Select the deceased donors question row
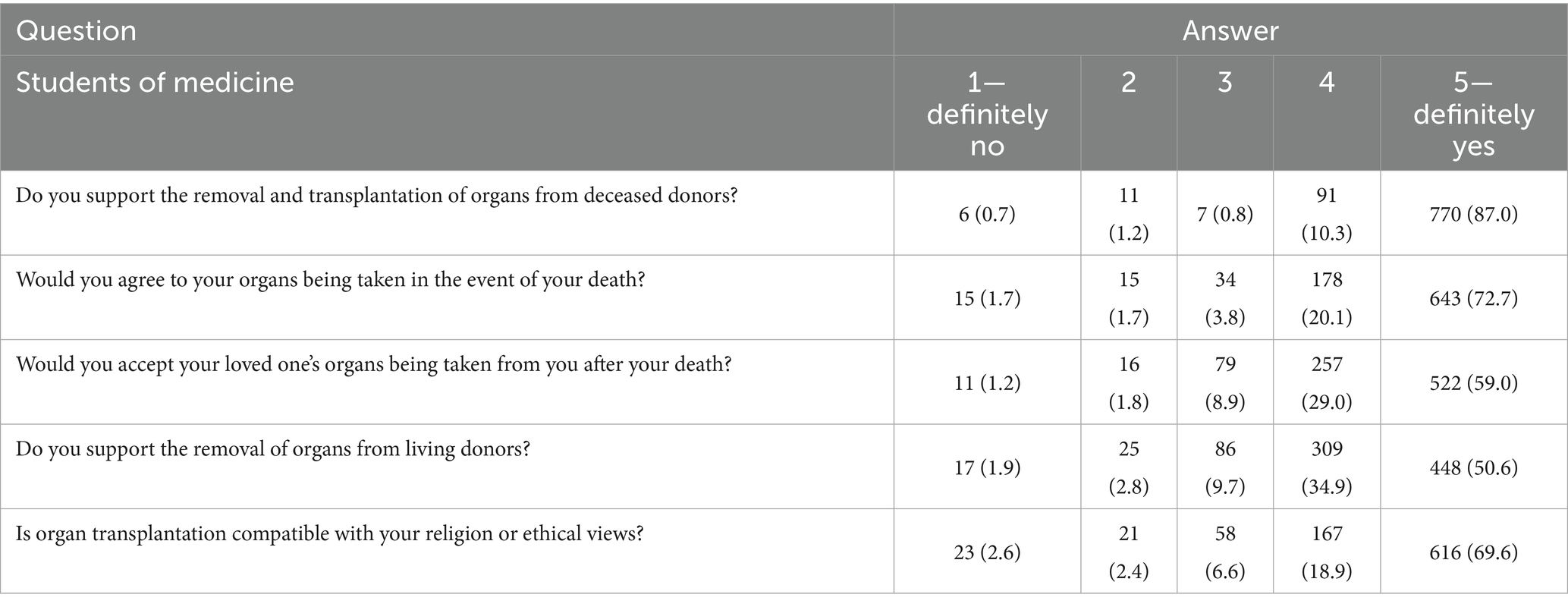The height and width of the screenshot is (607, 1568). pyautogui.click(x=376, y=196)
